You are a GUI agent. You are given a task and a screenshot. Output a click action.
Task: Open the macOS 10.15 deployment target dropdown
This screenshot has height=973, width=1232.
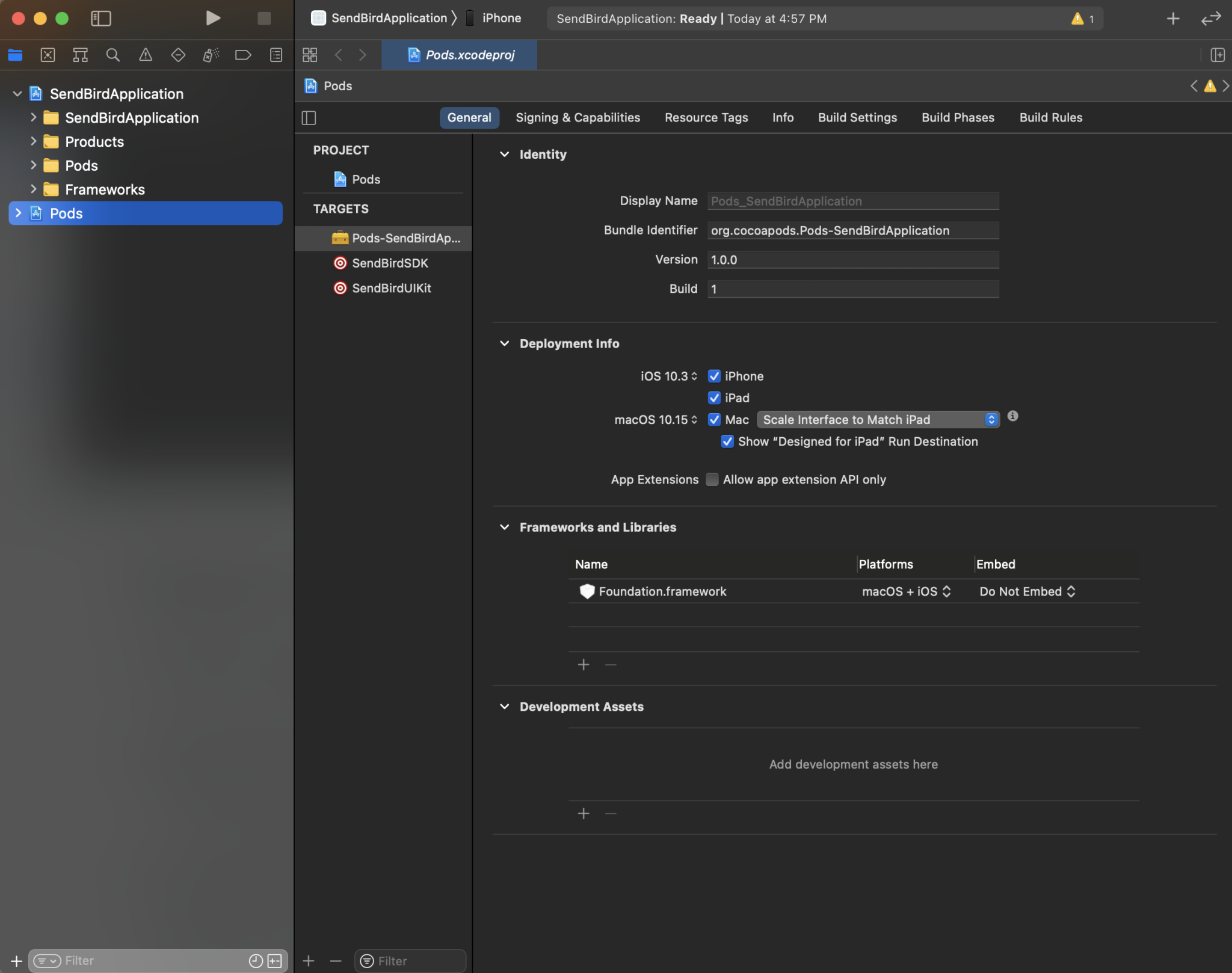point(656,420)
